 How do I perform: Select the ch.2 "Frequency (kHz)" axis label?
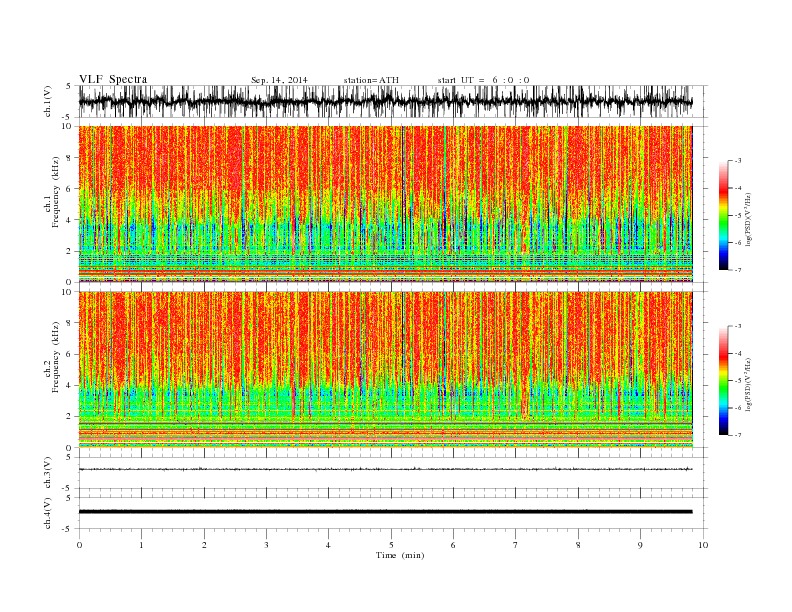(x=55, y=358)
